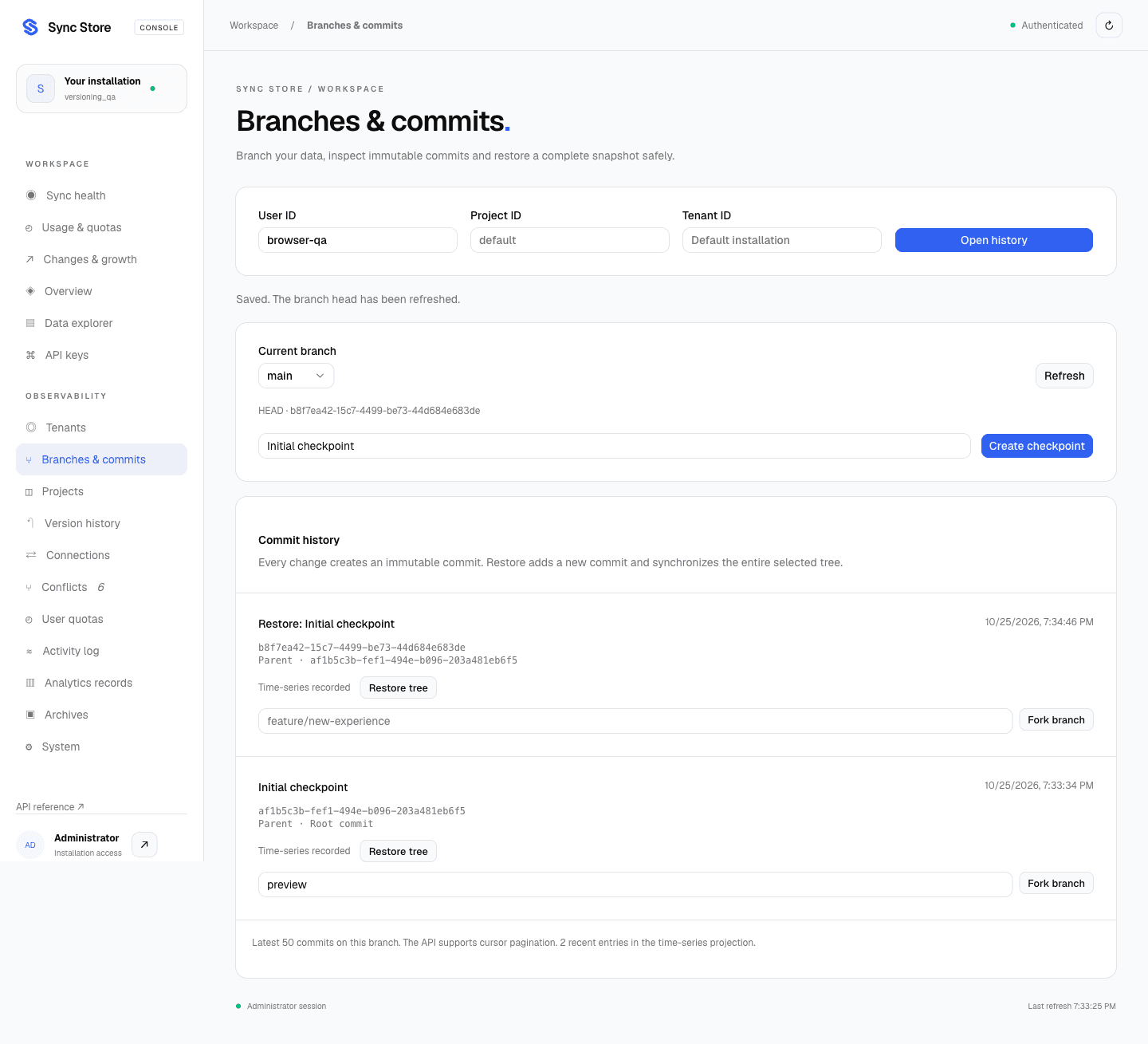Screen dimensions: 1148x1044
Task: Click the CONSOLE badge
Action: (159, 28)
